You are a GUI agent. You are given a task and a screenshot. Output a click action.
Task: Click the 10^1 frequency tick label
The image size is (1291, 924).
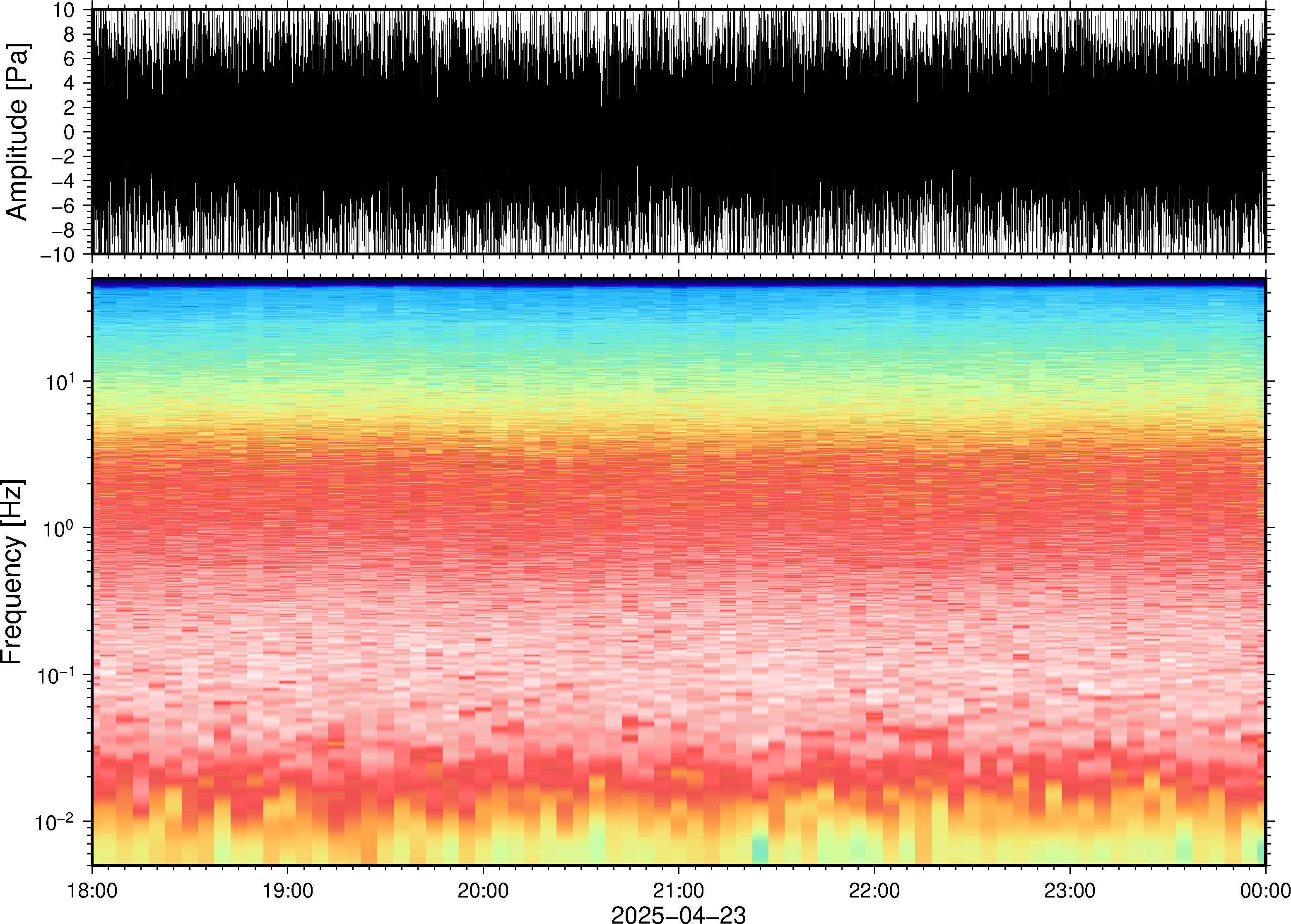pyautogui.click(x=60, y=380)
